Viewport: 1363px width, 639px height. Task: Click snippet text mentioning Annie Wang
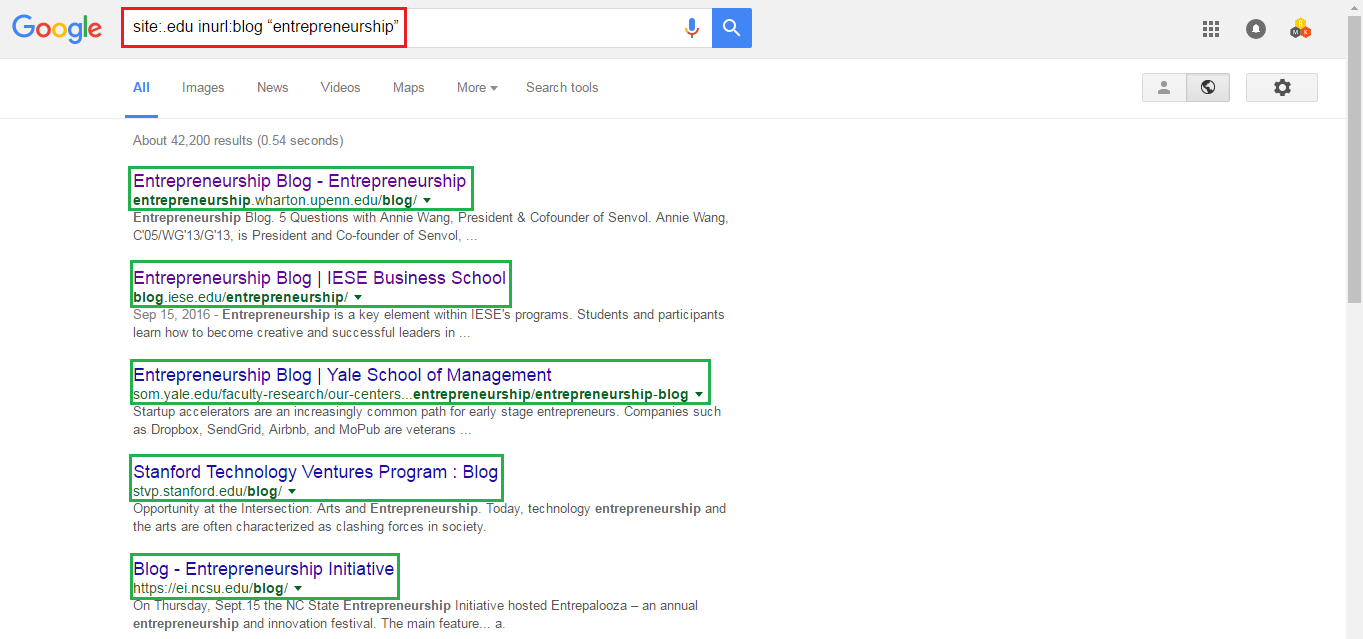click(x=430, y=227)
